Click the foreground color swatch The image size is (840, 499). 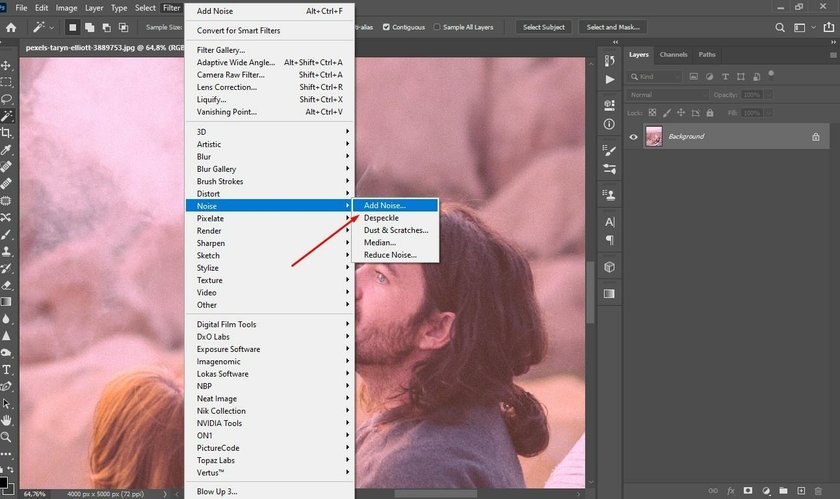pyautogui.click(x=3, y=481)
